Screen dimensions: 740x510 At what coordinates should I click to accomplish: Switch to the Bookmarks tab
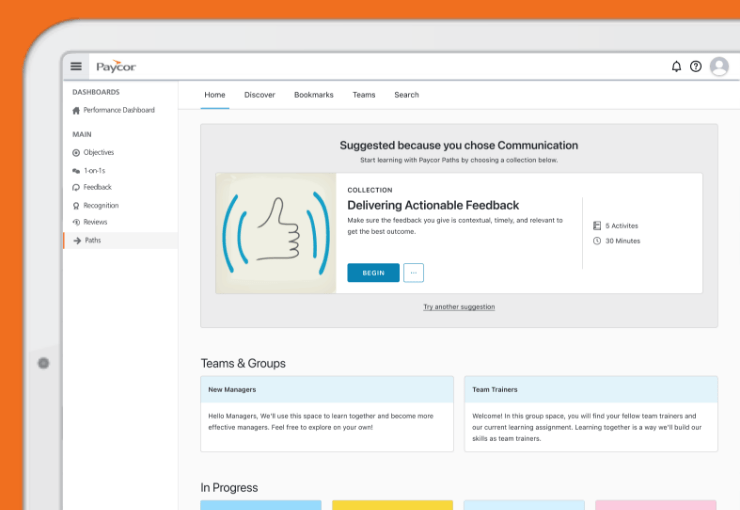point(314,95)
